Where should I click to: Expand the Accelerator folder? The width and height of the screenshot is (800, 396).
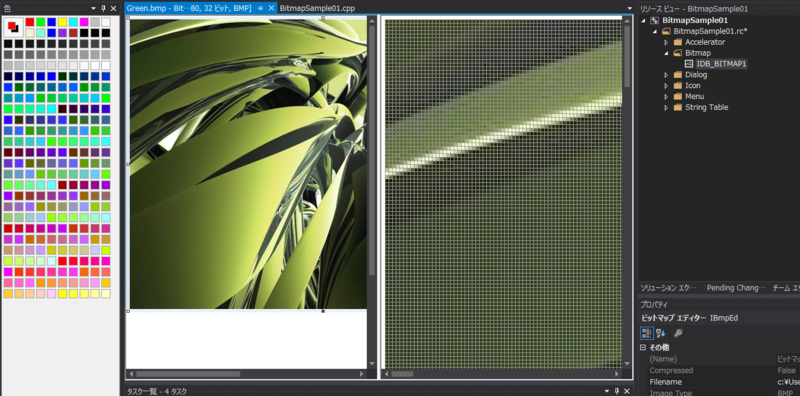(x=666, y=42)
